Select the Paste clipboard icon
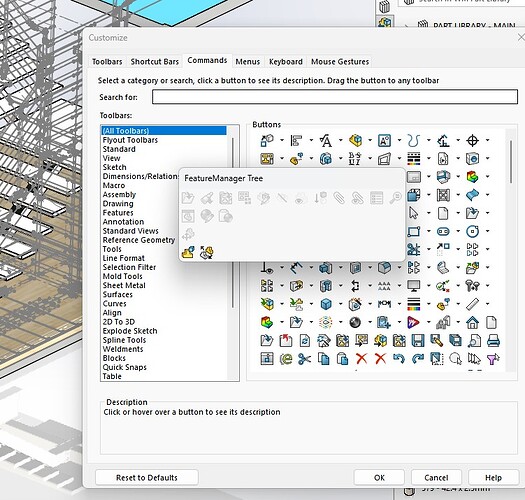Screen dimensions: 525x500 tap(342, 359)
